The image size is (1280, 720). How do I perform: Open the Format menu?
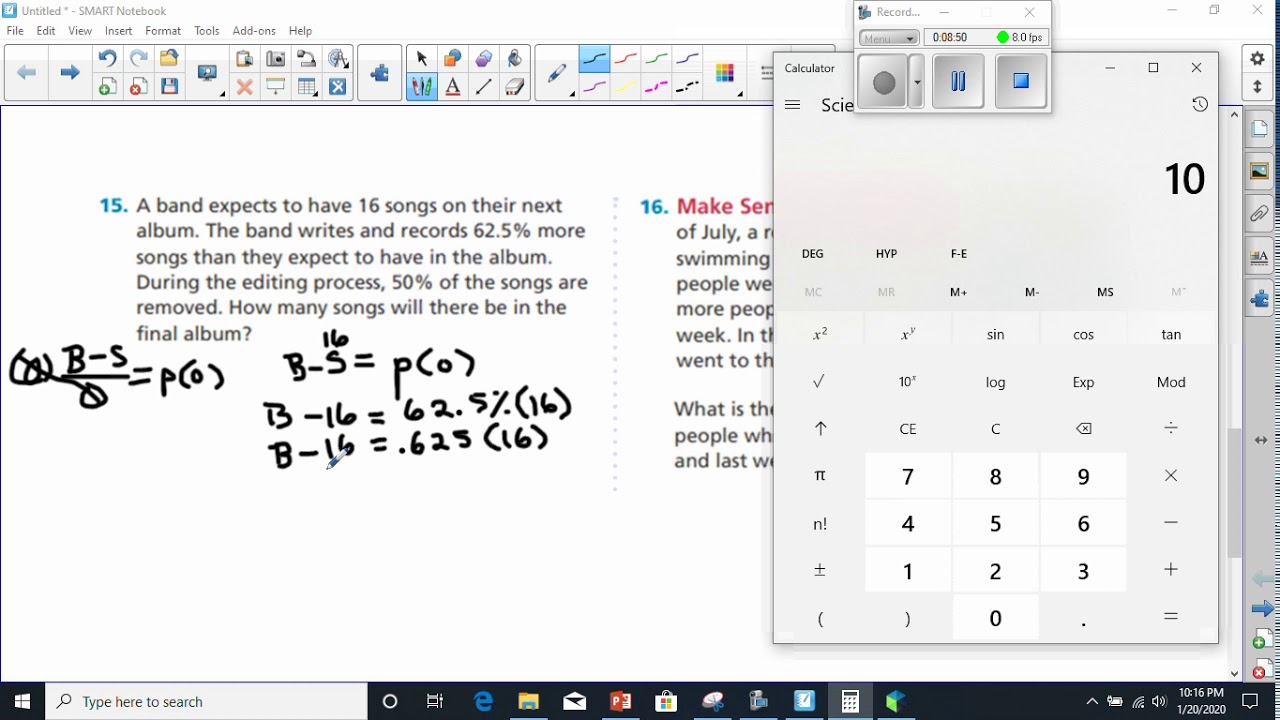[x=163, y=31]
